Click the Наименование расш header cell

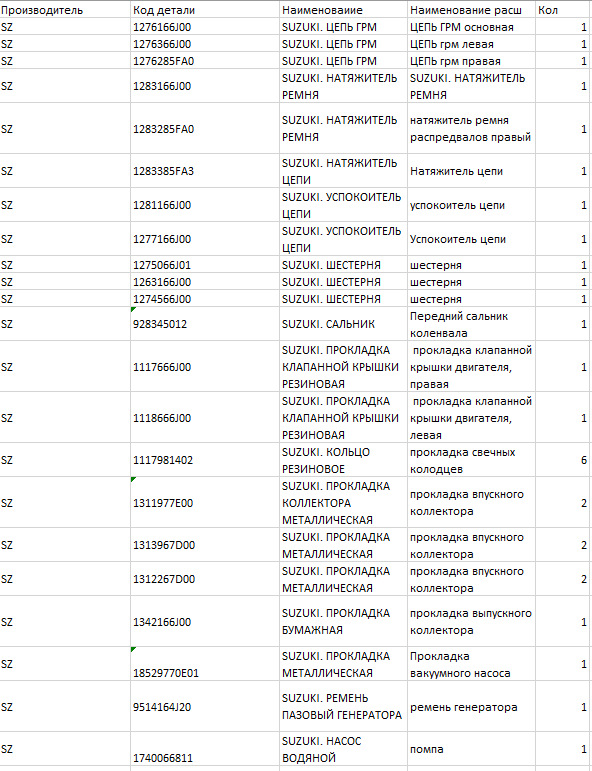click(471, 10)
